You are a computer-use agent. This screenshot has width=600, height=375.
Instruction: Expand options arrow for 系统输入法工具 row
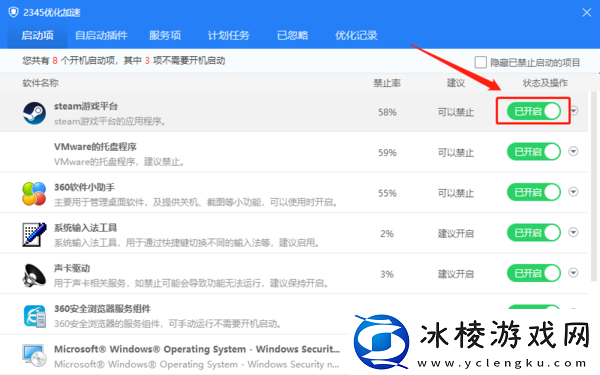point(573,232)
